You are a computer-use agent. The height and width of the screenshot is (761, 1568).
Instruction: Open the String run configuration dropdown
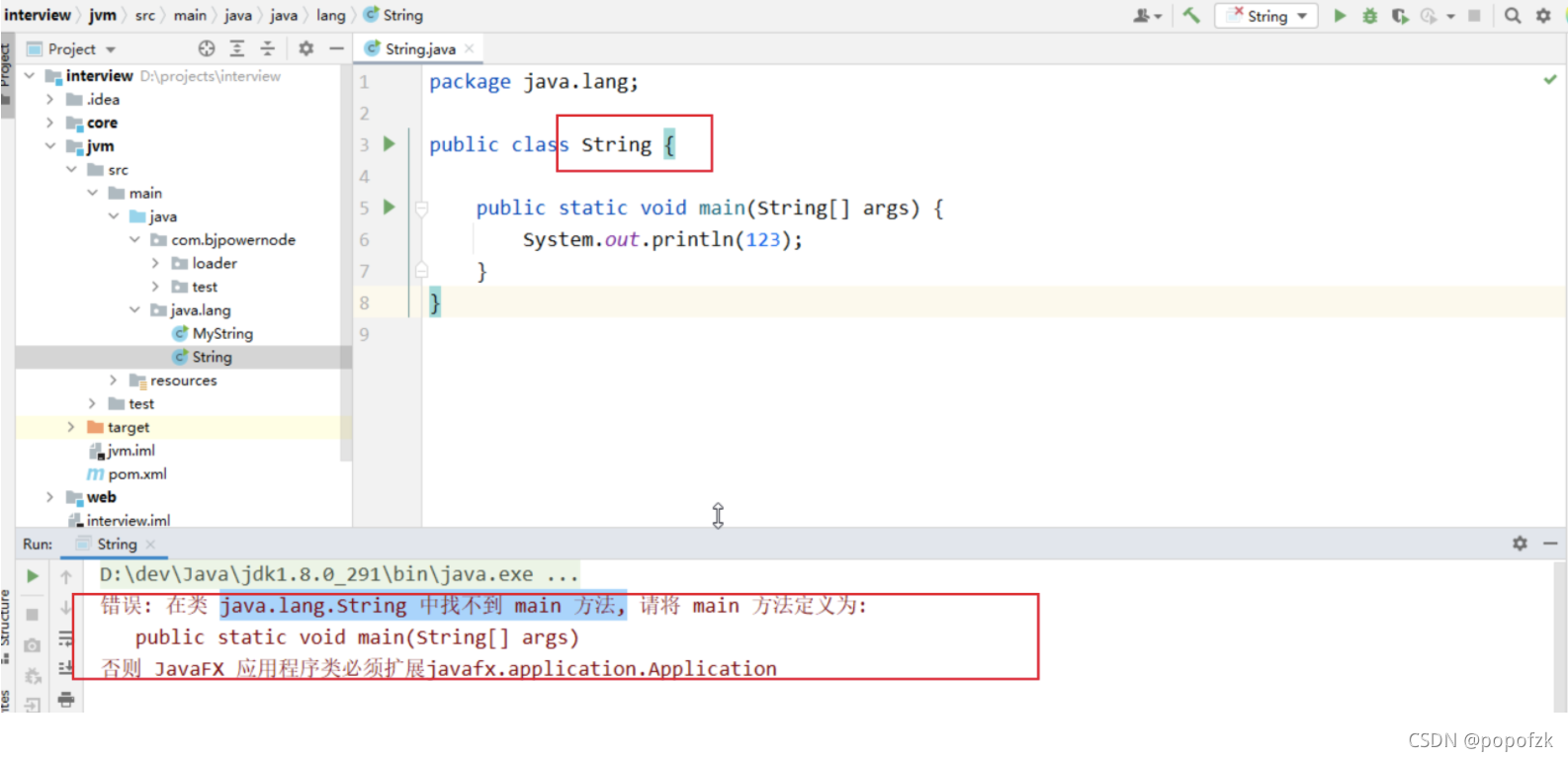pyautogui.click(x=1266, y=15)
